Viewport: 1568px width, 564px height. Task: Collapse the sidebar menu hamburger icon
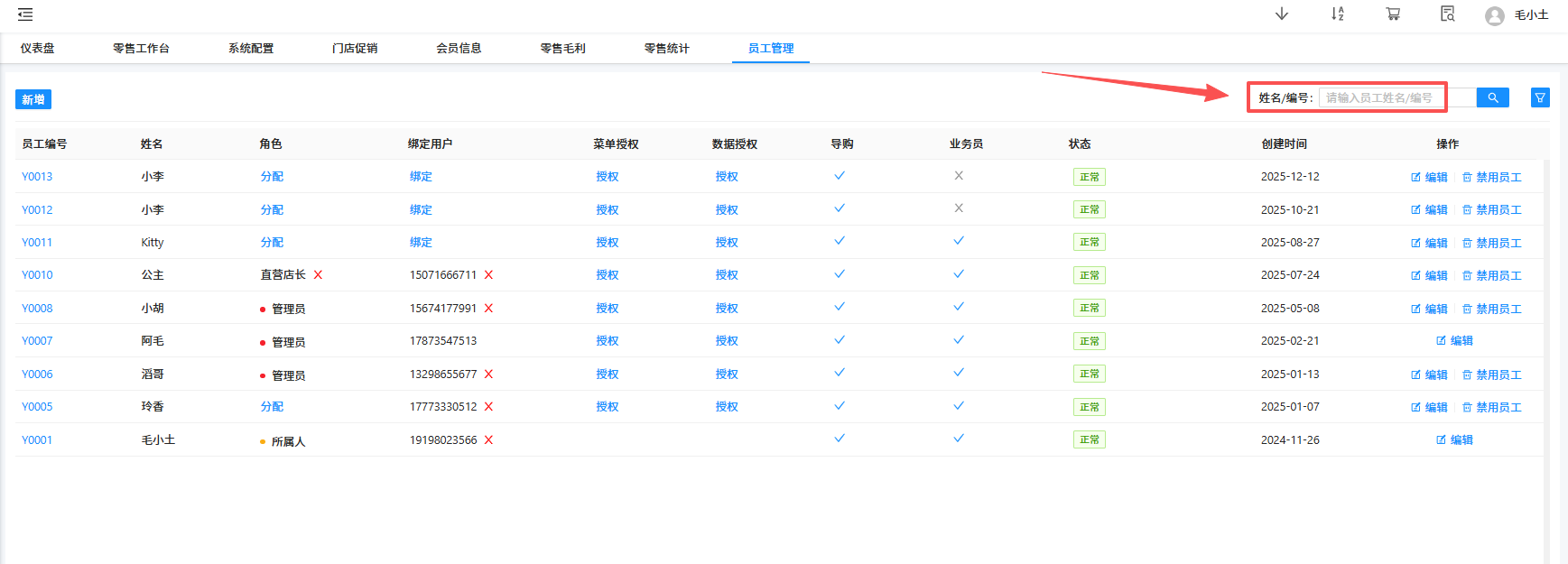[x=25, y=14]
